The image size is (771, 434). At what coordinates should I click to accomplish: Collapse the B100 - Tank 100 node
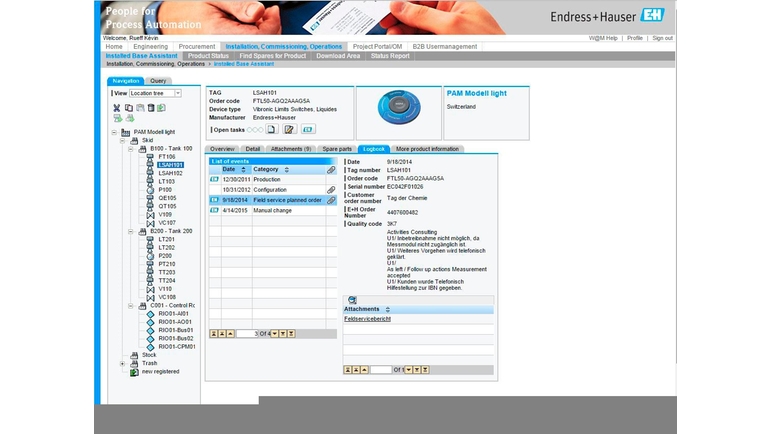(x=131, y=149)
